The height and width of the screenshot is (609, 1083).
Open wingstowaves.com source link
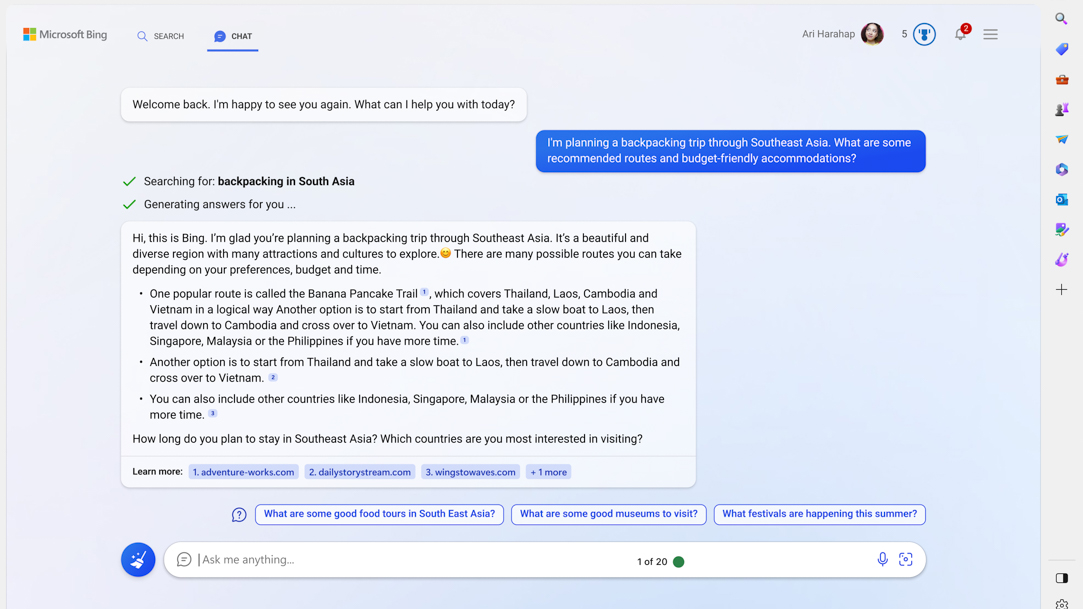pos(470,472)
